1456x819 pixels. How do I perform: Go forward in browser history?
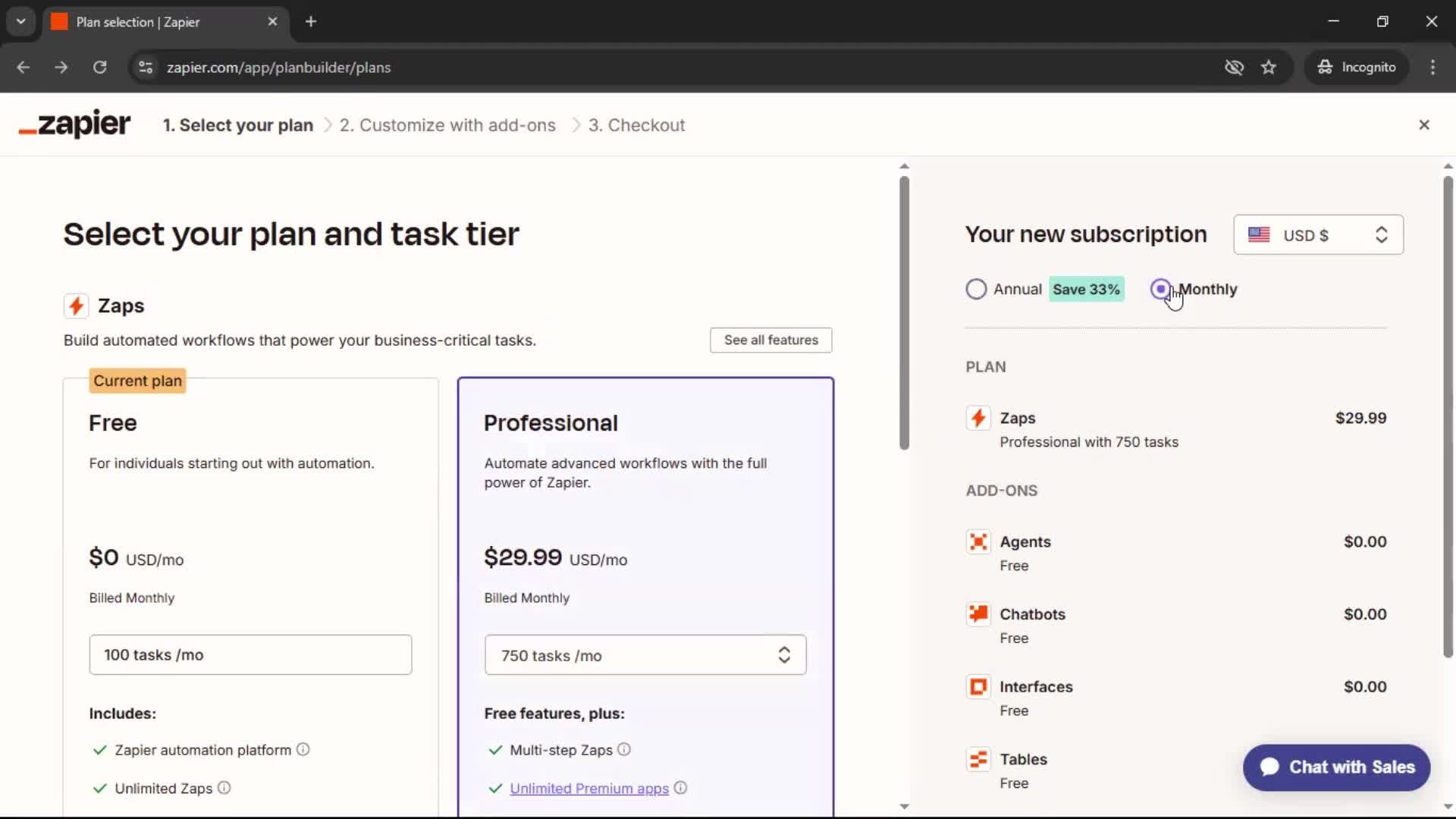[x=61, y=67]
